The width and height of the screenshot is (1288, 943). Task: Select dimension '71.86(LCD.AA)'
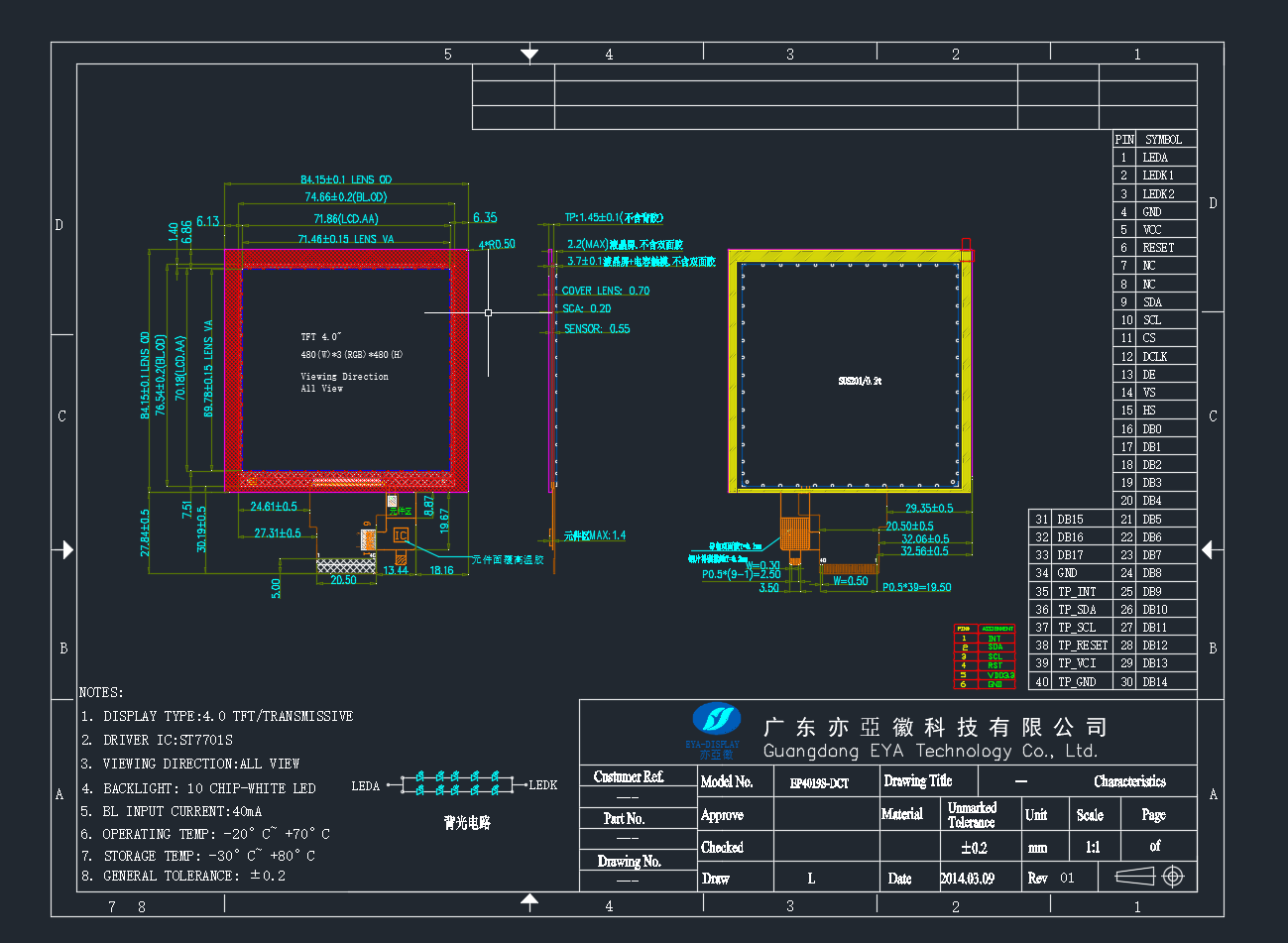(346, 219)
